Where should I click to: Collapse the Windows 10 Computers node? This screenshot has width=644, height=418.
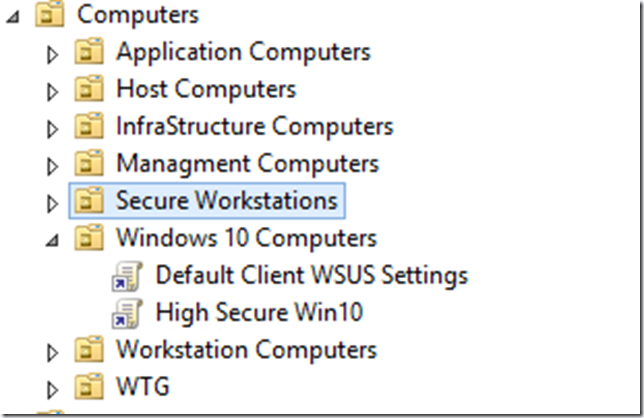point(53,240)
